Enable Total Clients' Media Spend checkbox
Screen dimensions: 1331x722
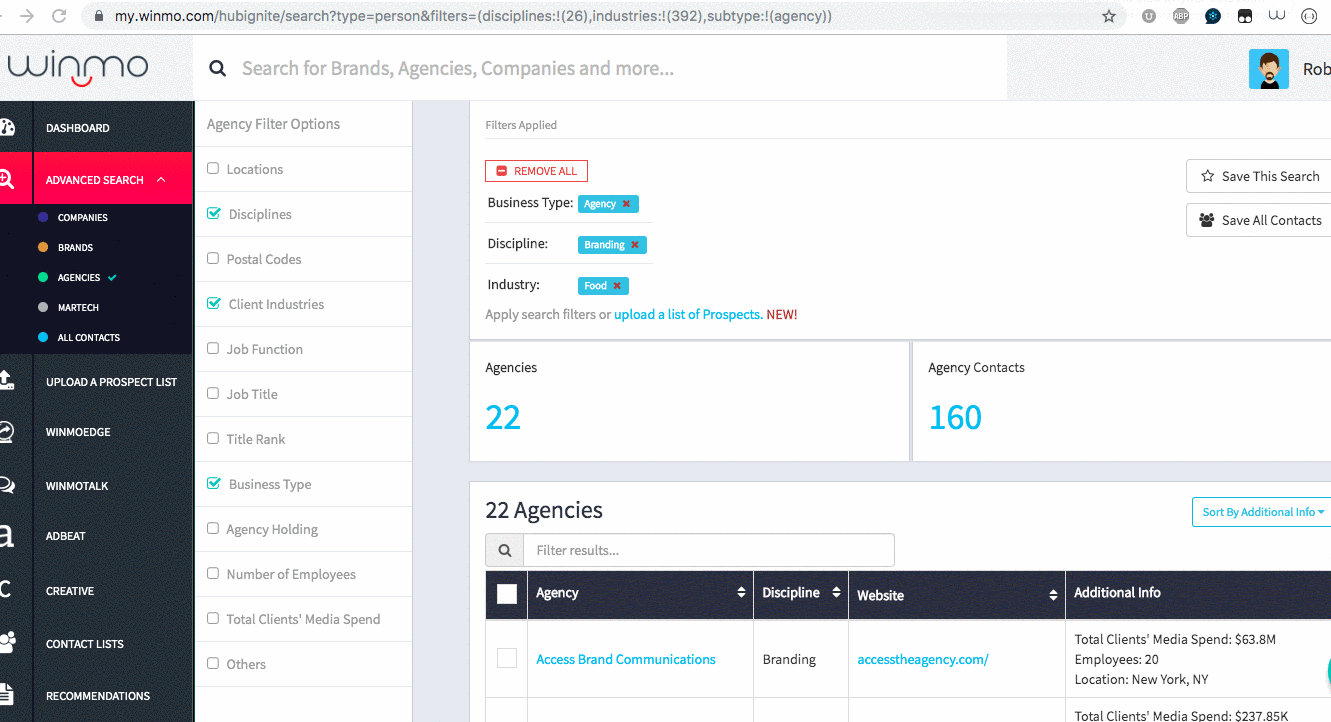point(213,619)
